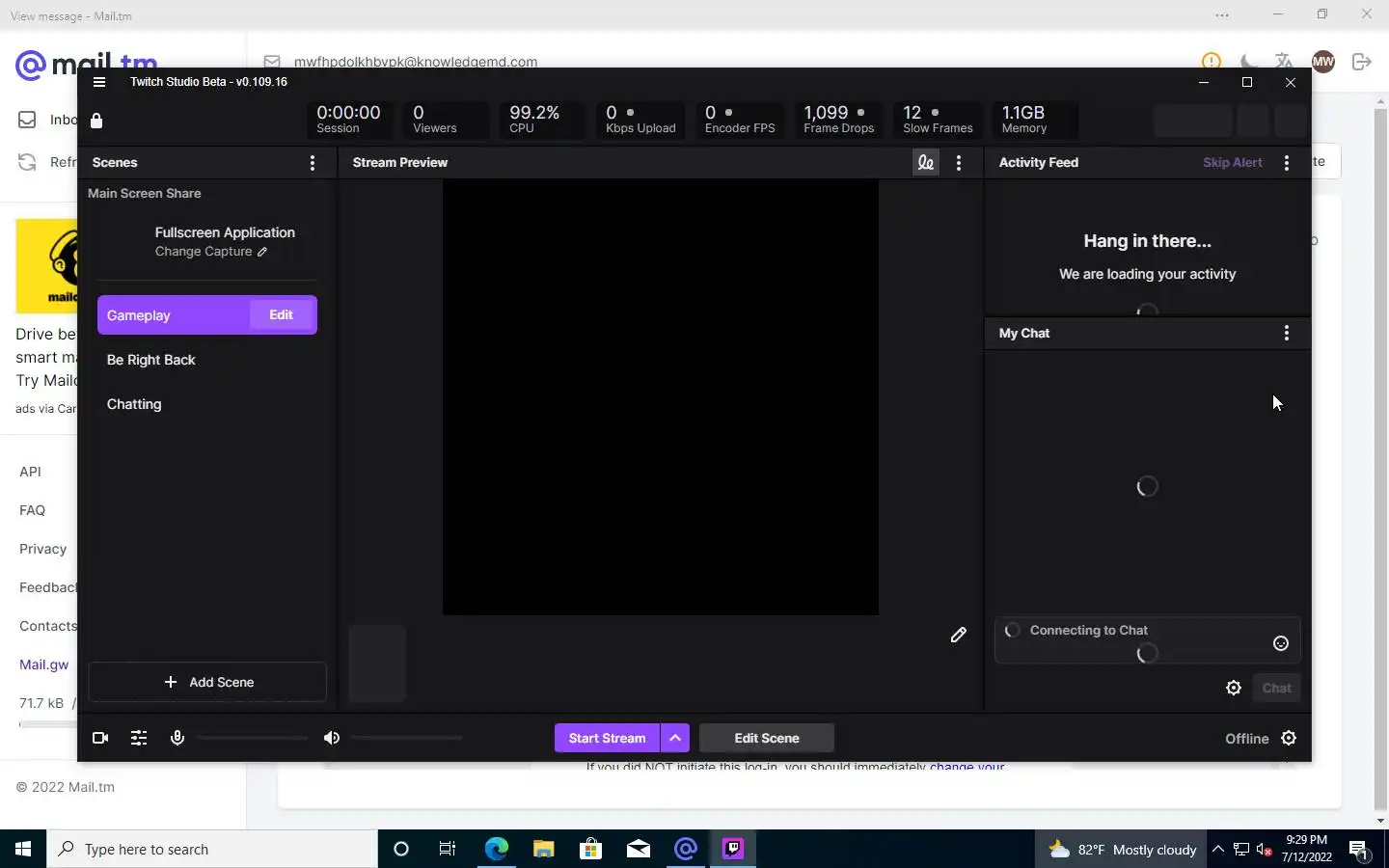Open the Stream Preview options menu
This screenshot has height=868, width=1389.
click(959, 163)
